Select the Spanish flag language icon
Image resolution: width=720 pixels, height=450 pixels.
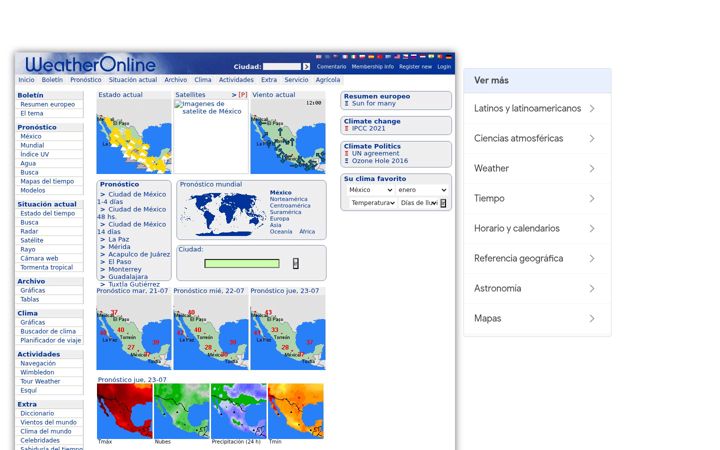pos(371,56)
